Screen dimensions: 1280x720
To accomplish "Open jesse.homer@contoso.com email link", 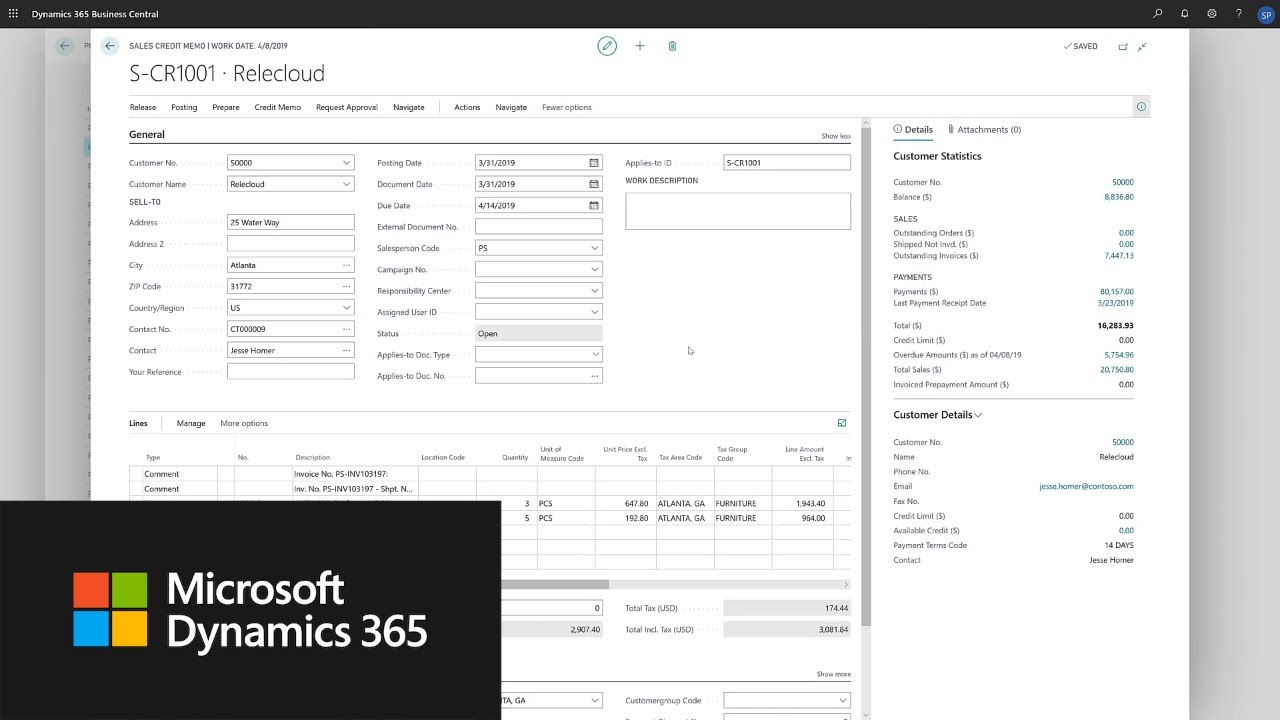I will (1086, 486).
